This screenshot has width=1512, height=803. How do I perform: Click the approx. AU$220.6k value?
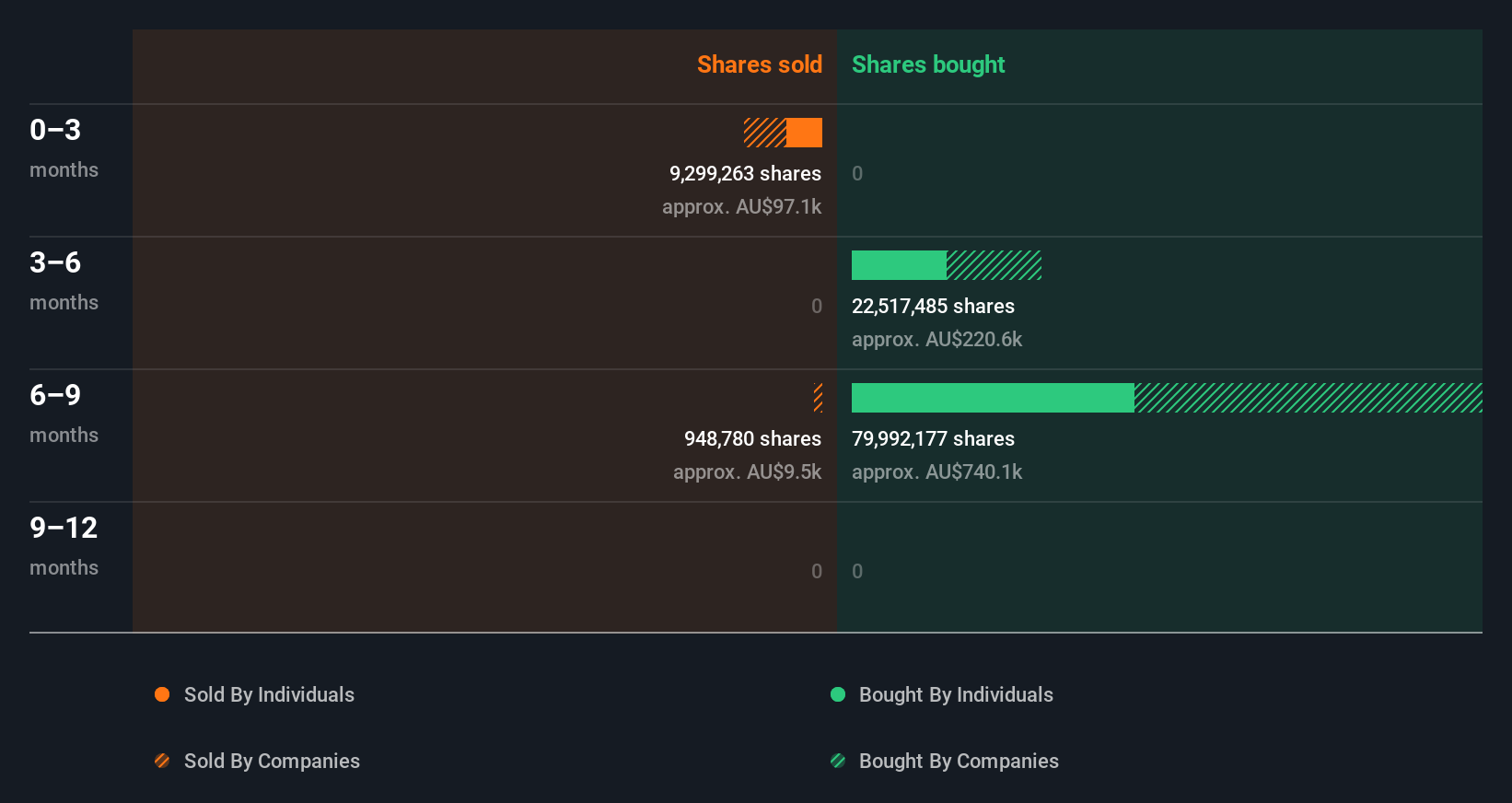[x=936, y=339]
